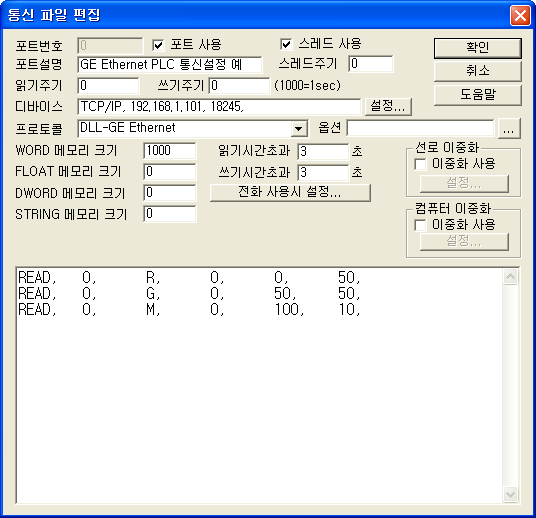
Task: Enable 이중화 사용 under 선로 이중화
Action: [420, 164]
